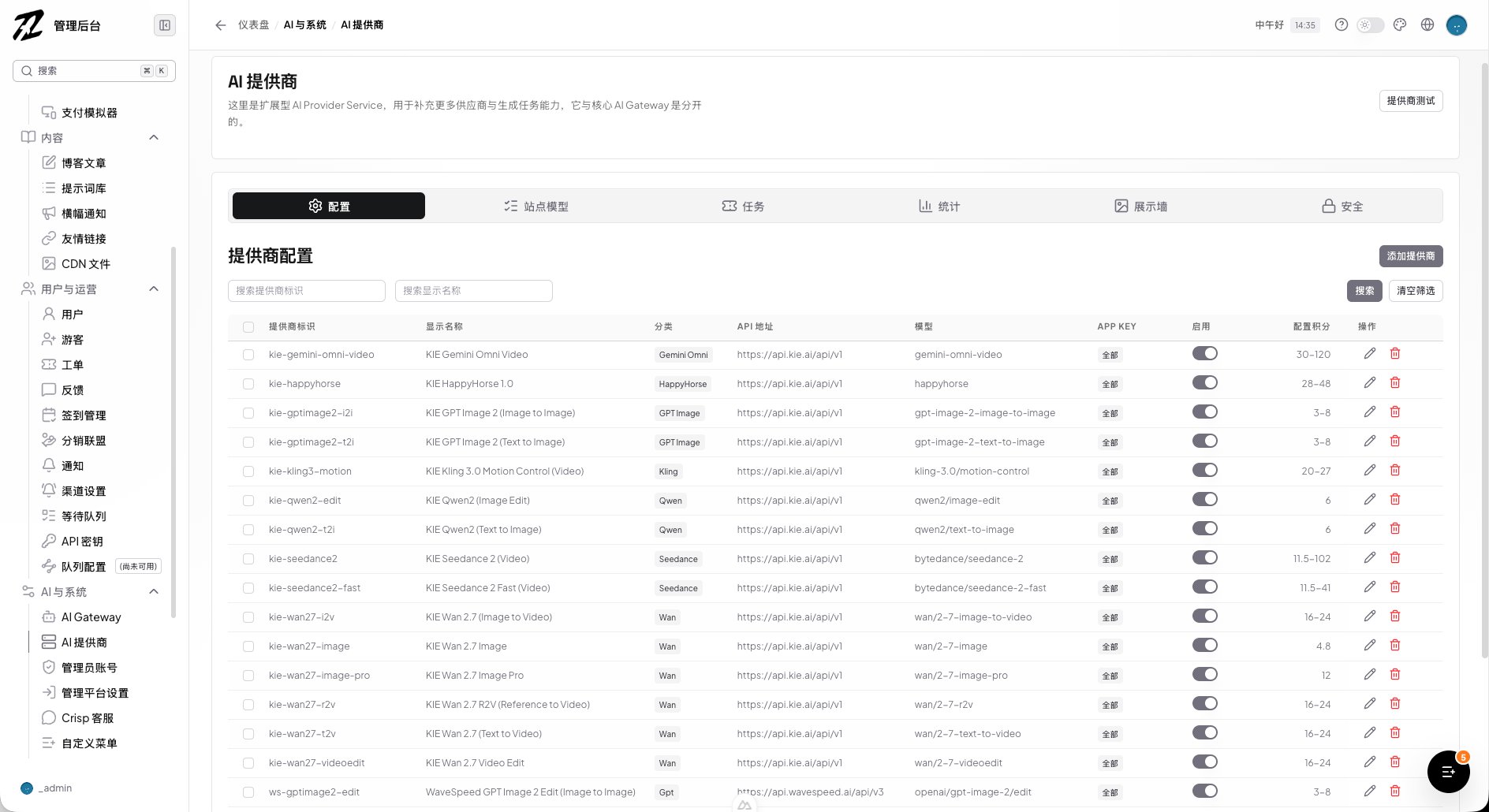The height and width of the screenshot is (812, 1489).
Task: Delete the kie-wan27-videoedit provider
Action: coord(1395,762)
